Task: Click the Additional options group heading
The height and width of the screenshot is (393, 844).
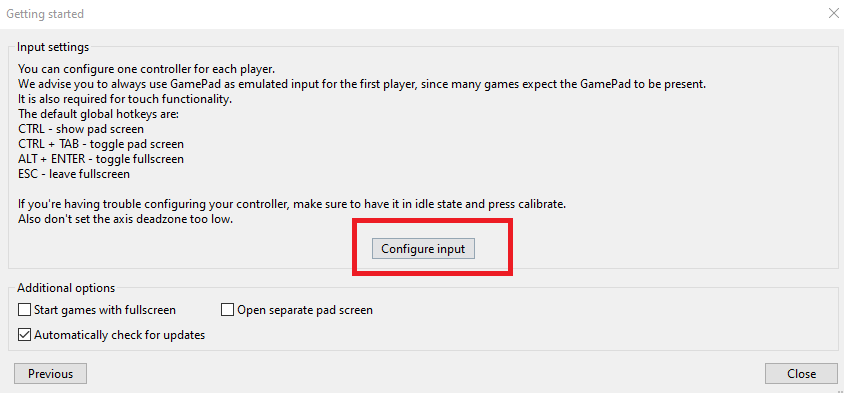Action: (66, 288)
